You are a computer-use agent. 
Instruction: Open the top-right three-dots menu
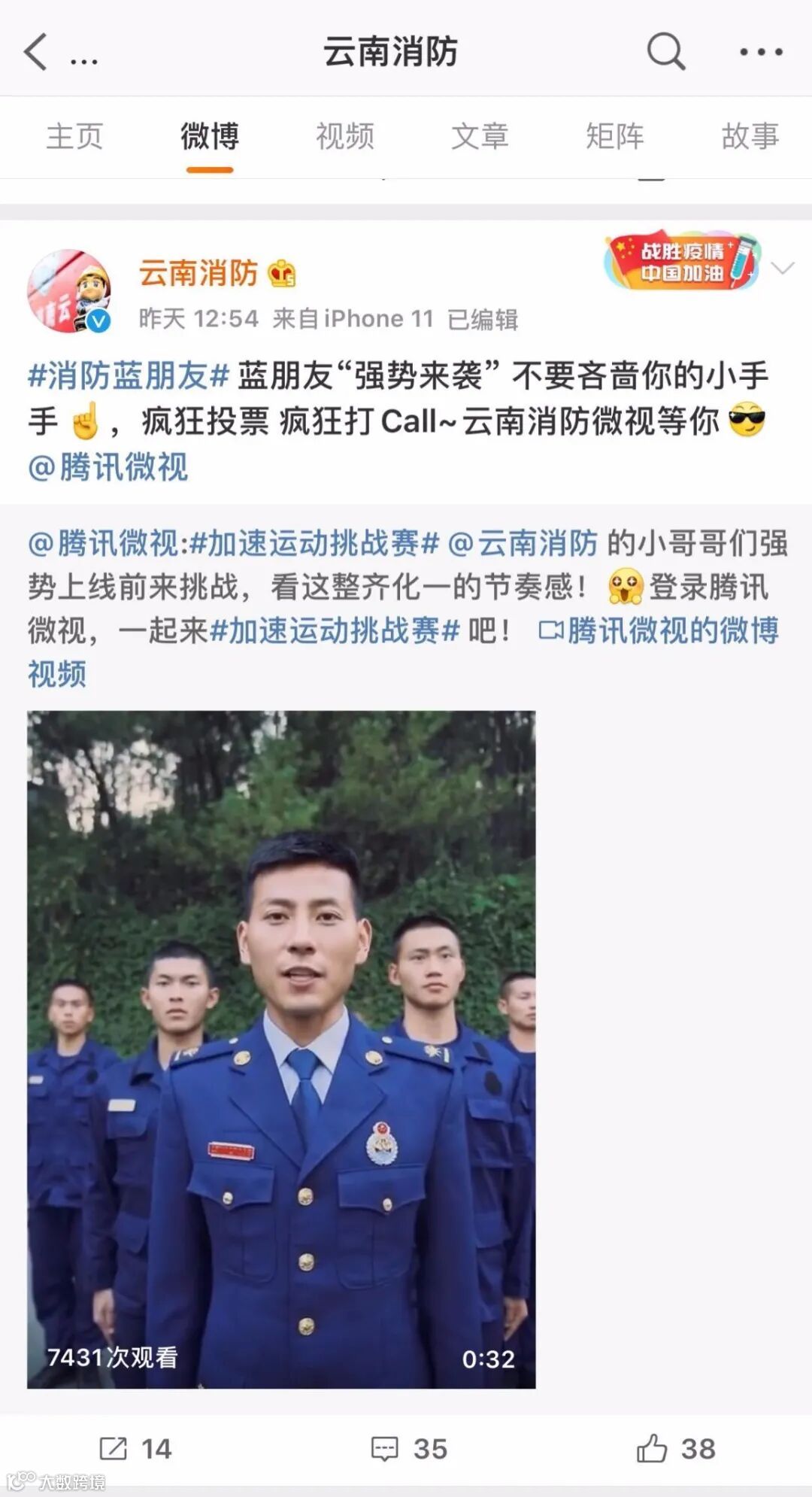click(761, 52)
